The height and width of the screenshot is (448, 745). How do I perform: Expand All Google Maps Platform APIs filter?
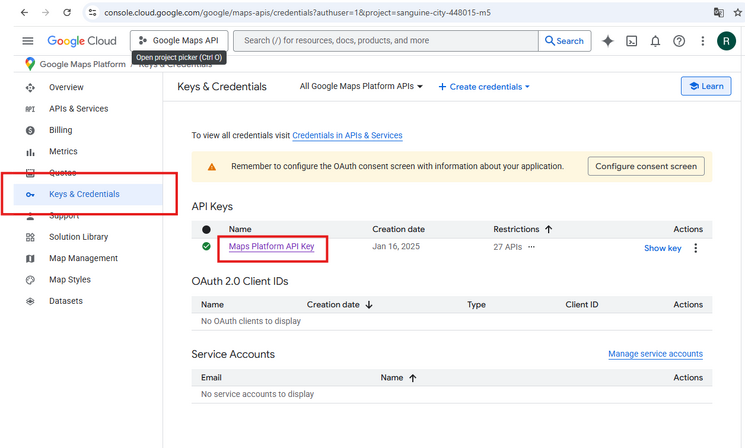pyautogui.click(x=361, y=86)
